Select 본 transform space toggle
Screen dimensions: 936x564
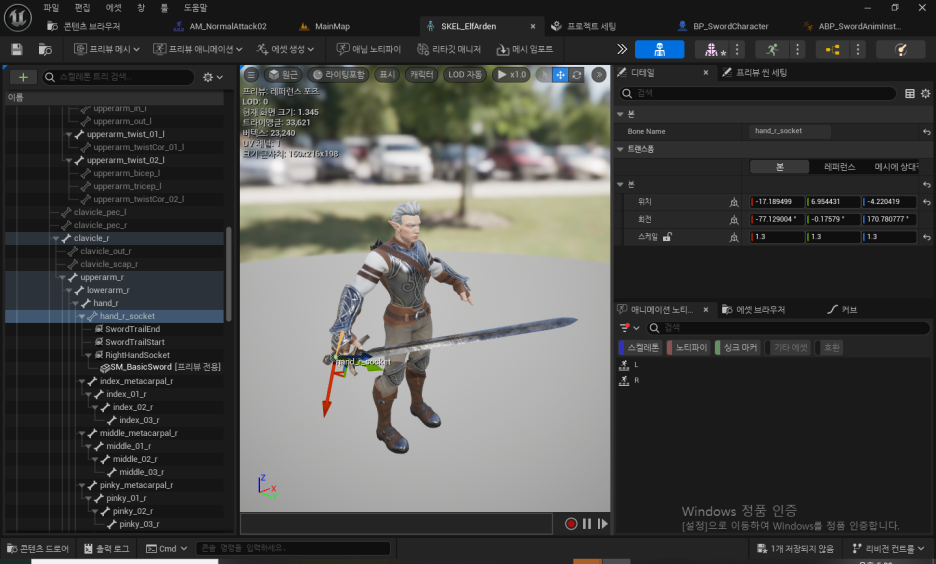pos(780,167)
